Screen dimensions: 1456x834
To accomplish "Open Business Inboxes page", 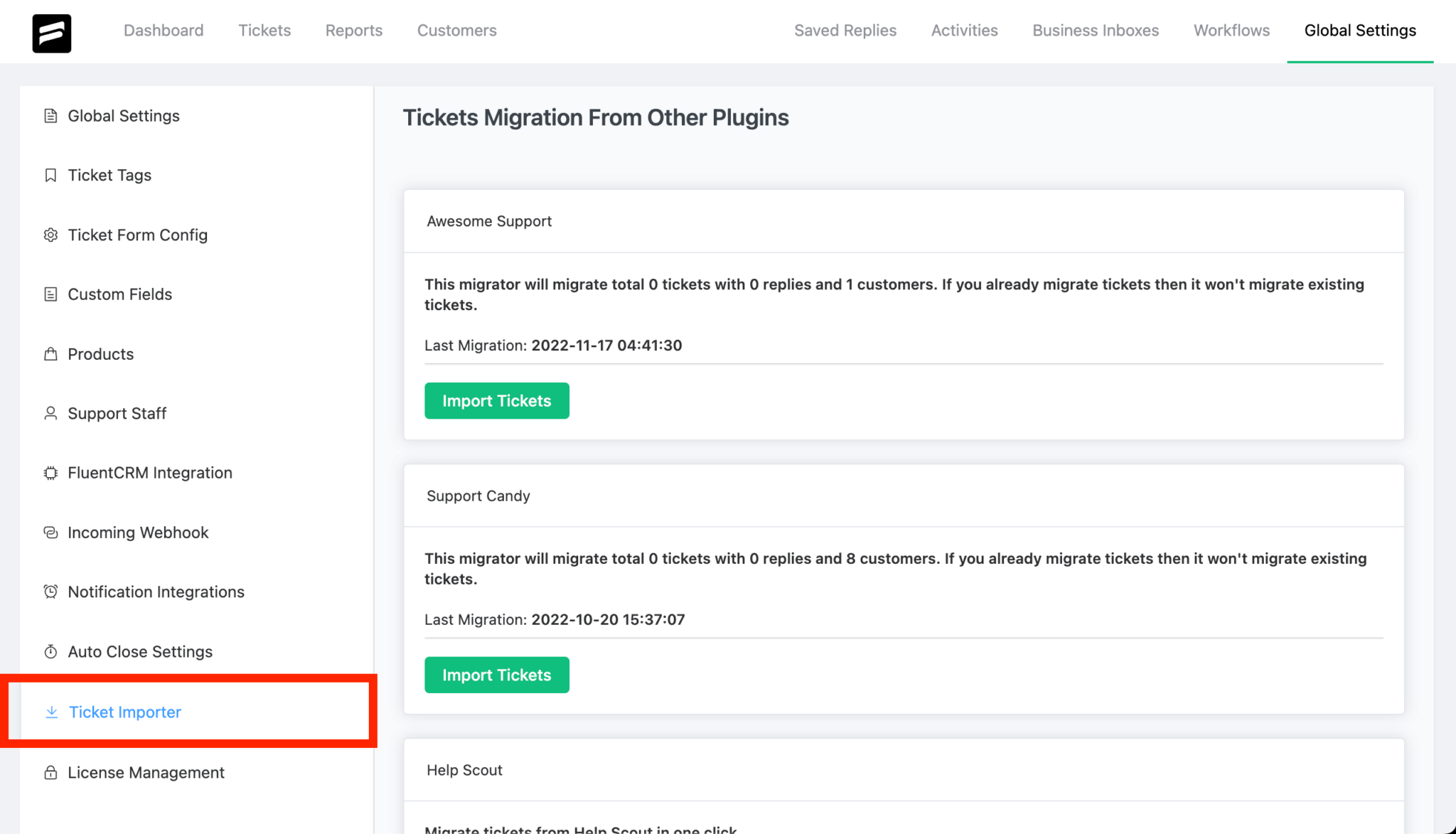I will pos(1096,31).
